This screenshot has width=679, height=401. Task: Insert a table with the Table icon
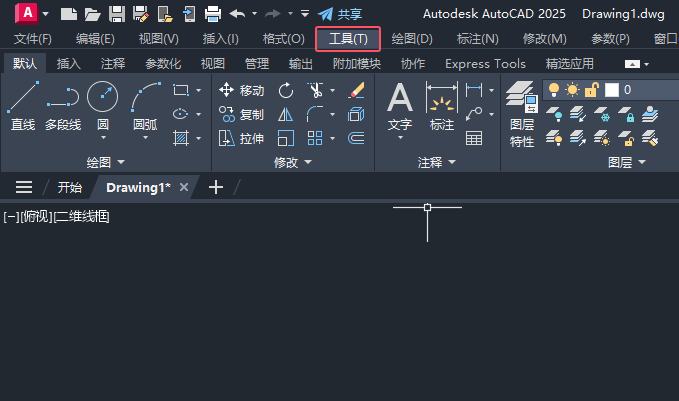tap(474, 139)
